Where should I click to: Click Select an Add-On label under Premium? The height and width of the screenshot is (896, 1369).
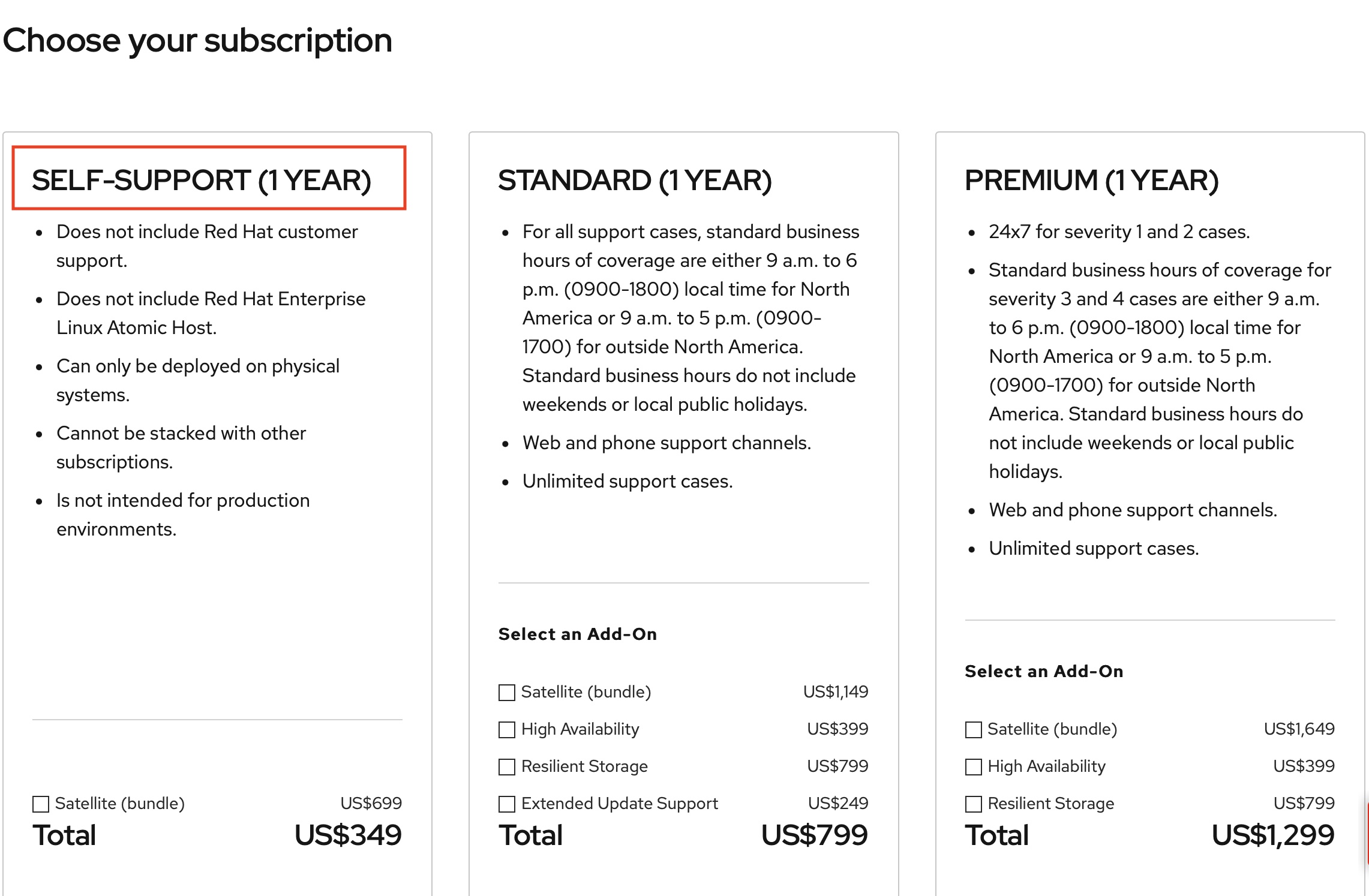pyautogui.click(x=1044, y=671)
